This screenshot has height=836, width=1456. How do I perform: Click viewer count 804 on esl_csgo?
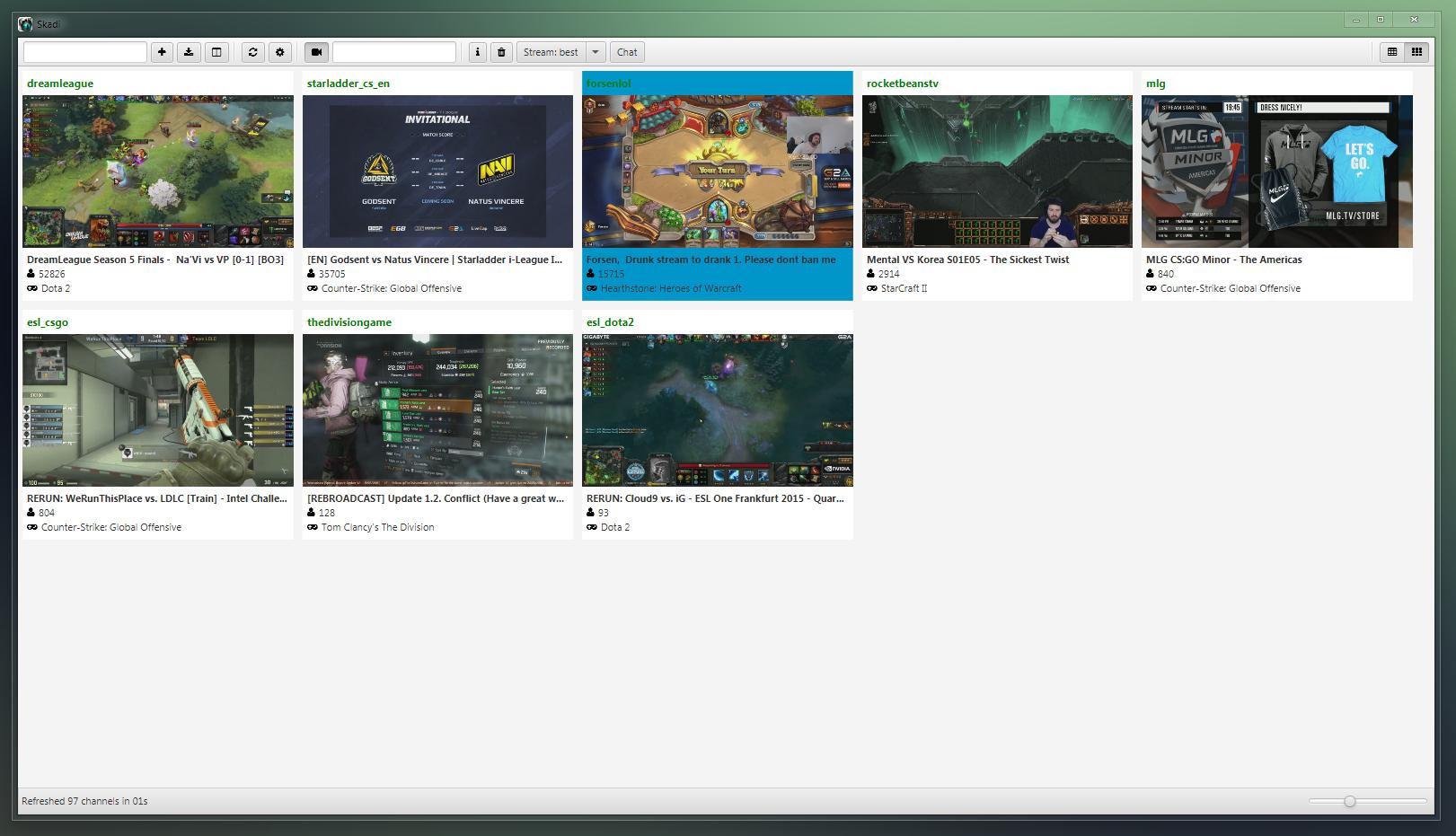pyautogui.click(x=47, y=513)
